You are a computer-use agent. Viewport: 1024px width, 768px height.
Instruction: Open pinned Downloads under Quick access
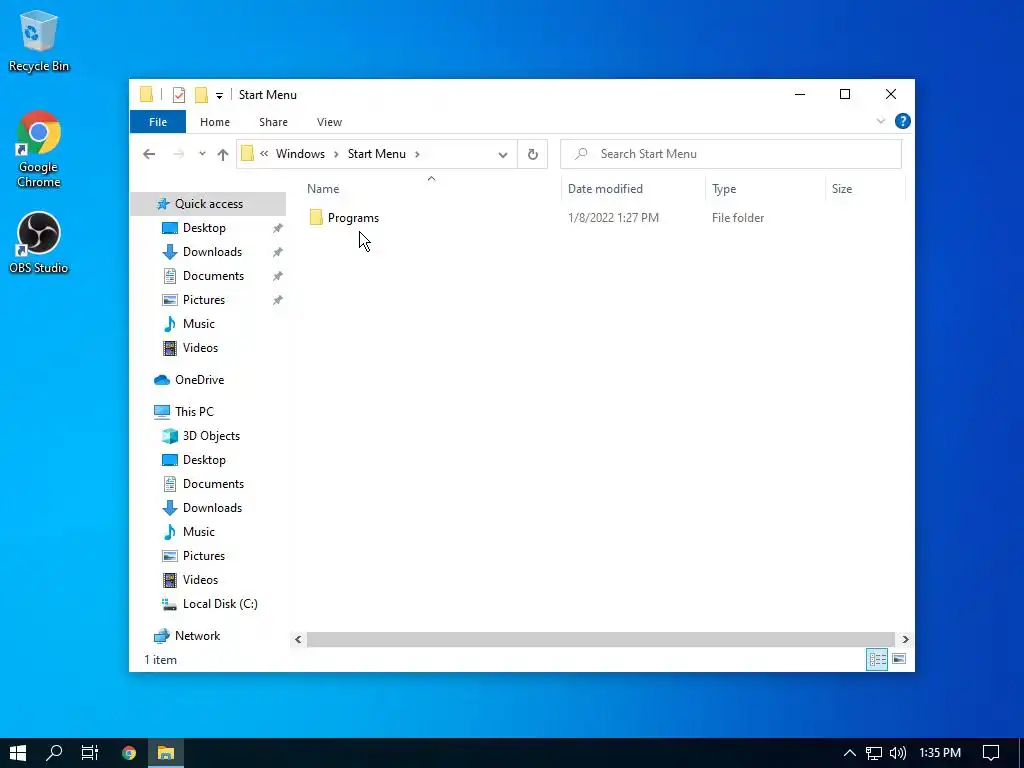[212, 252]
